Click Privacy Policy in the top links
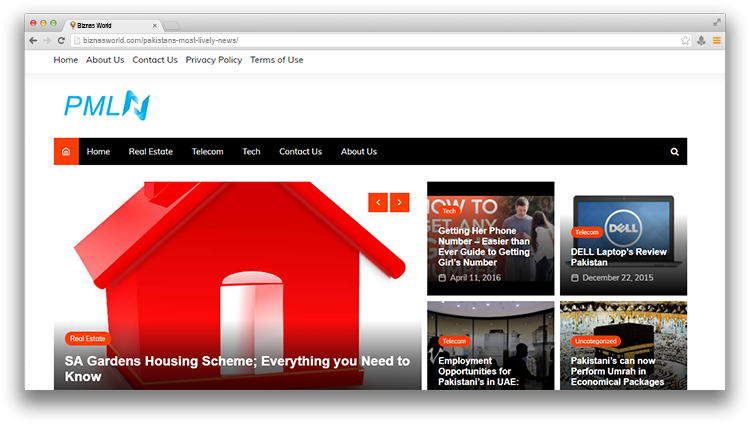750x425 pixels. [214, 60]
